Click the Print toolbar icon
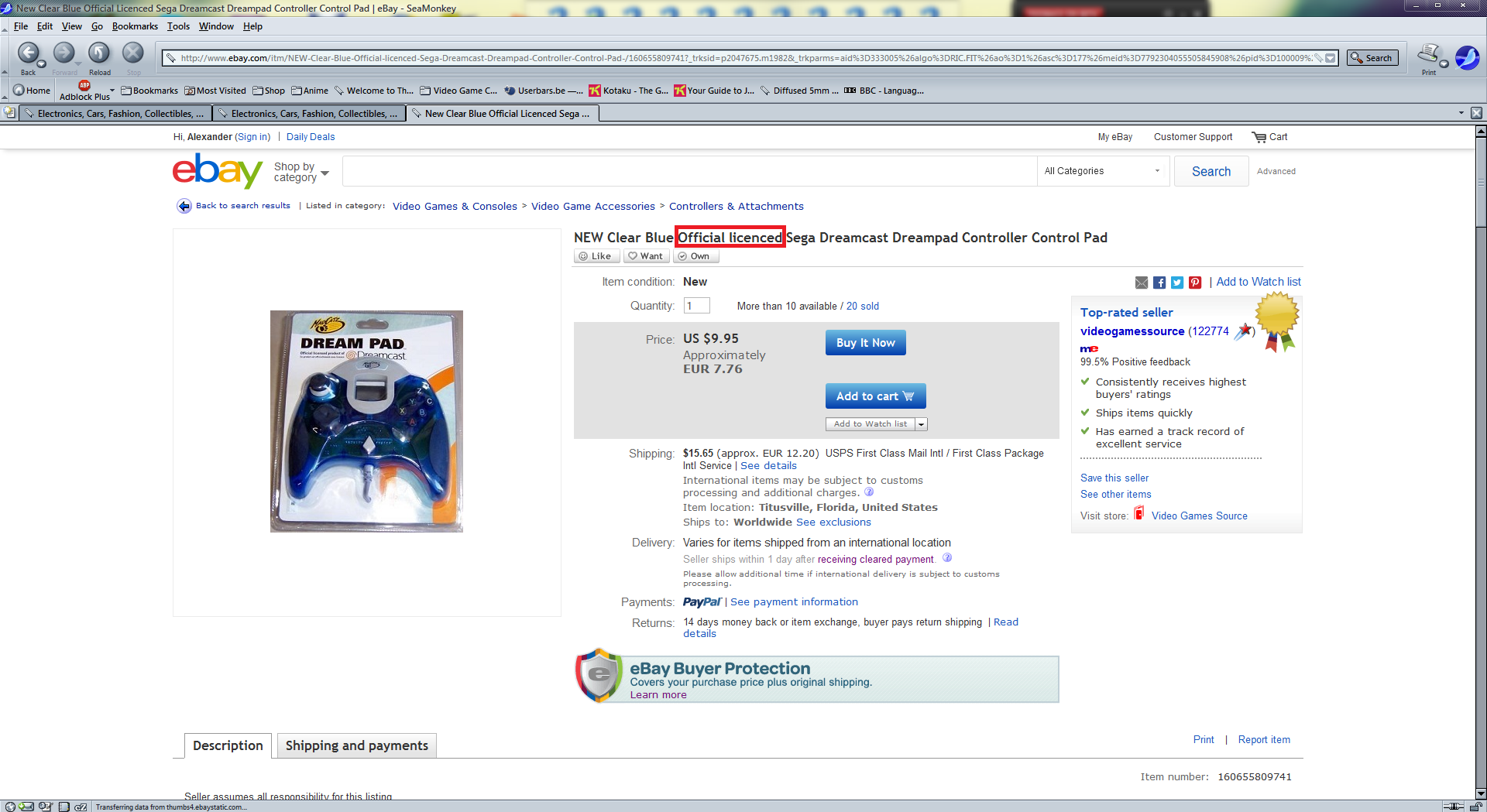The height and width of the screenshot is (812, 1487). click(x=1427, y=53)
